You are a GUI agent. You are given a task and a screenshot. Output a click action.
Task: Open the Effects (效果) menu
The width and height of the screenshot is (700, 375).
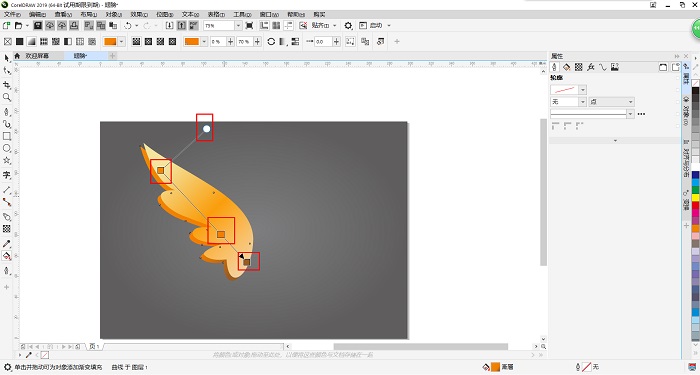[139, 14]
